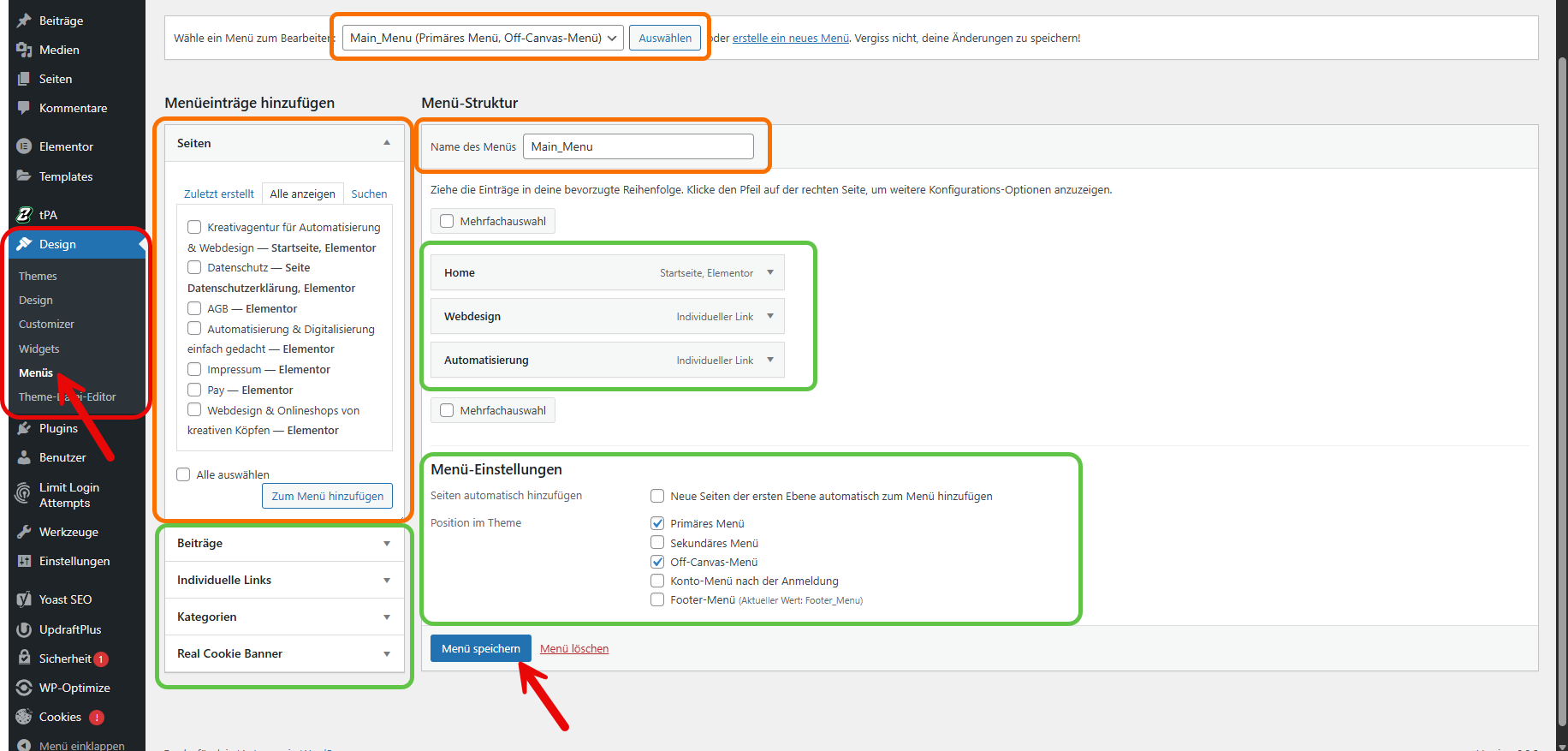The width and height of the screenshot is (1568, 751).
Task: Click the Yoast SEO icon
Action: pos(24,599)
